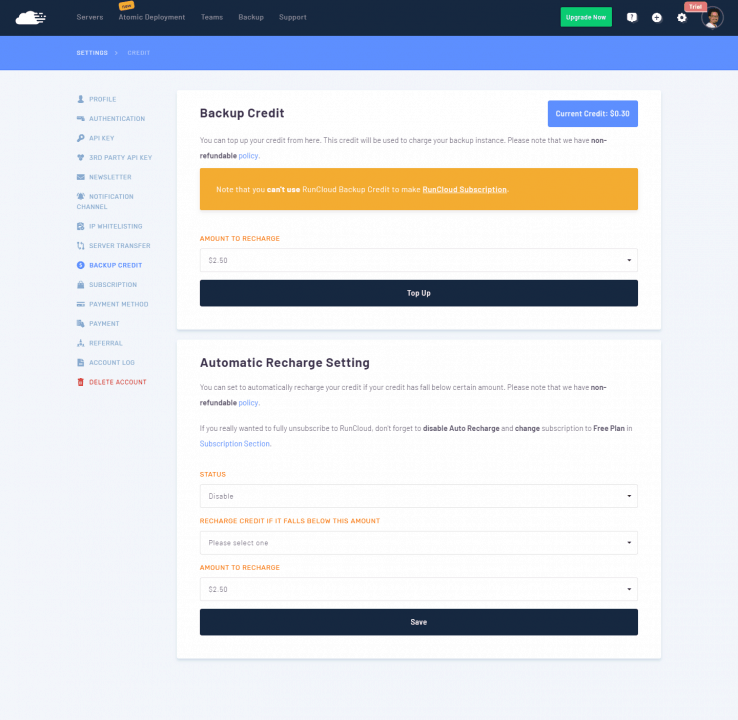Follow the Subscription Section link

pyautogui.click(x=235, y=443)
